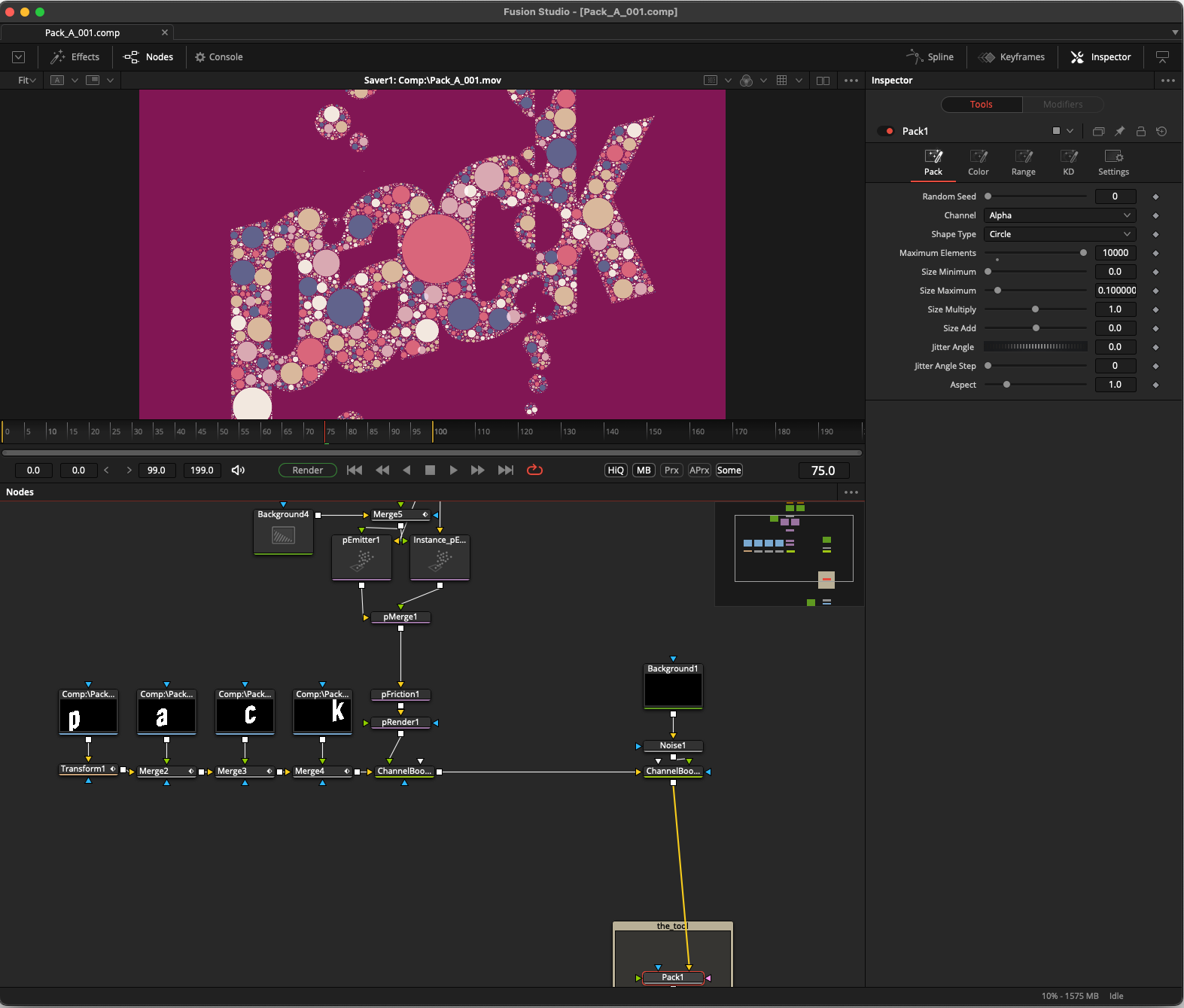Open the Channel dropdown set to Alpha

1060,215
